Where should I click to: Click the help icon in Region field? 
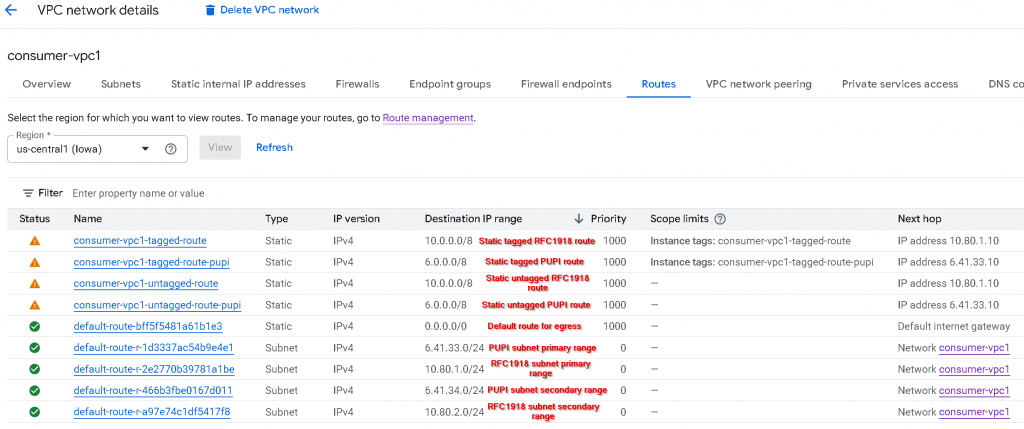170,149
